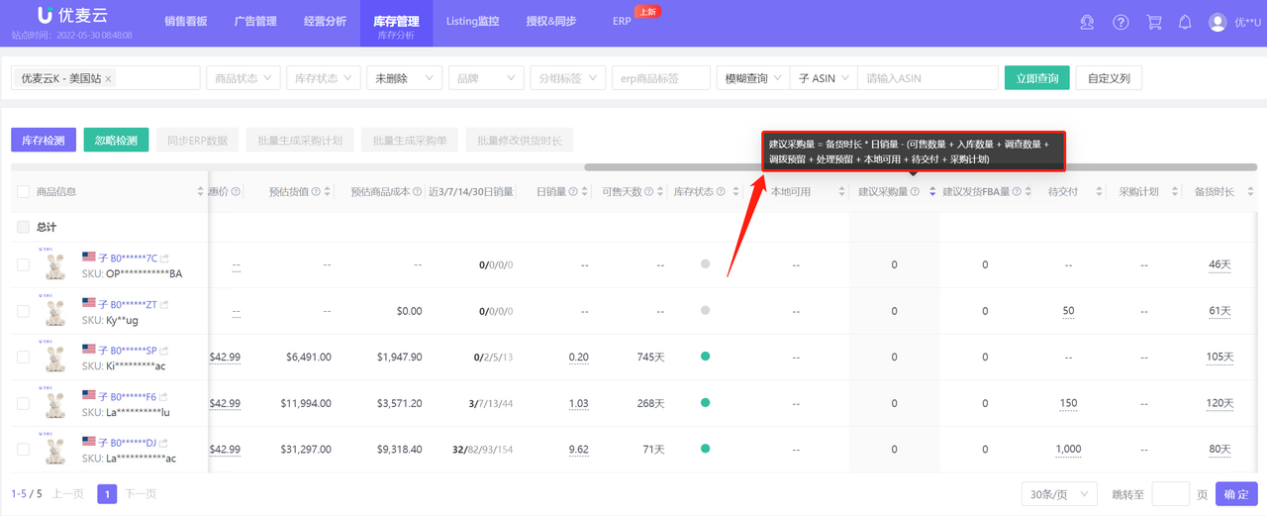This screenshot has height=516, width=1267.
Task: Check the row with SKU La**********lu
Action: (x=23, y=403)
